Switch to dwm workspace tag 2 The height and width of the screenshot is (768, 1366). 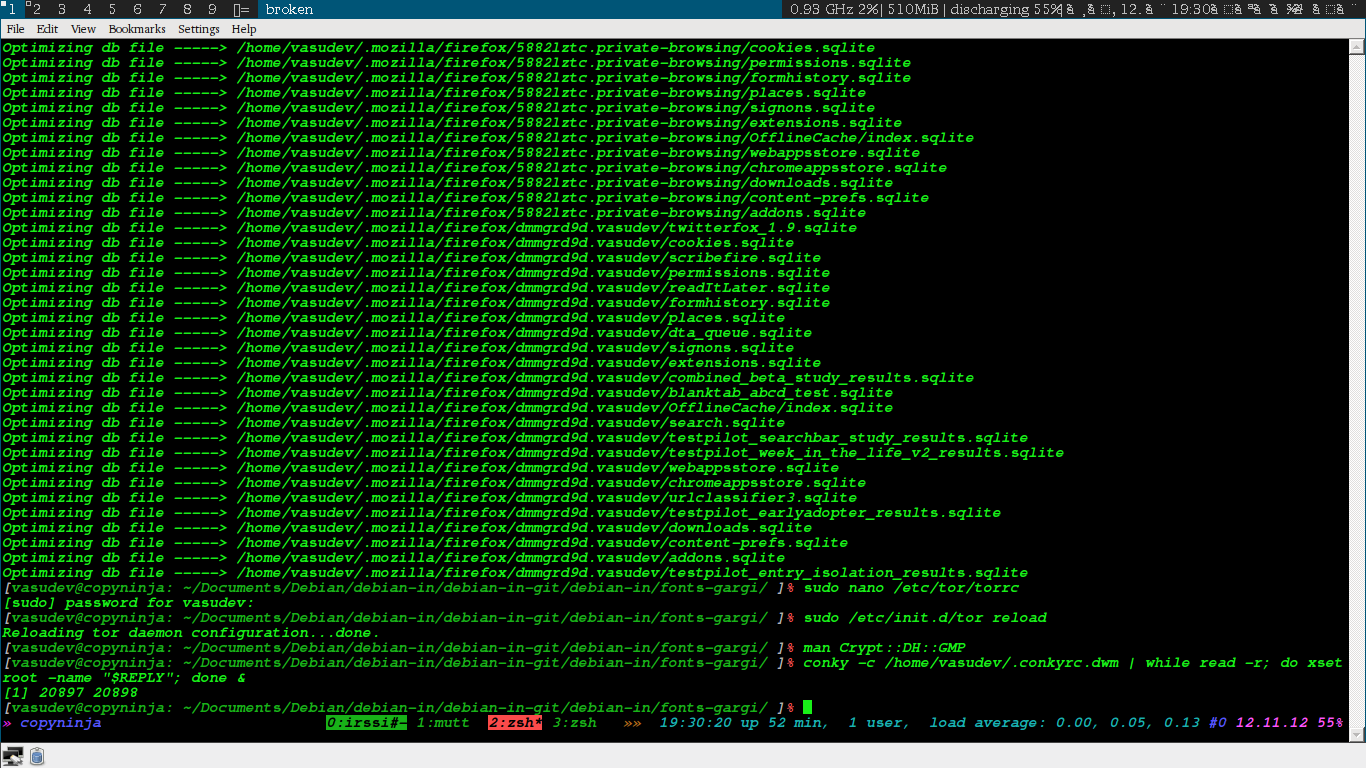36,9
